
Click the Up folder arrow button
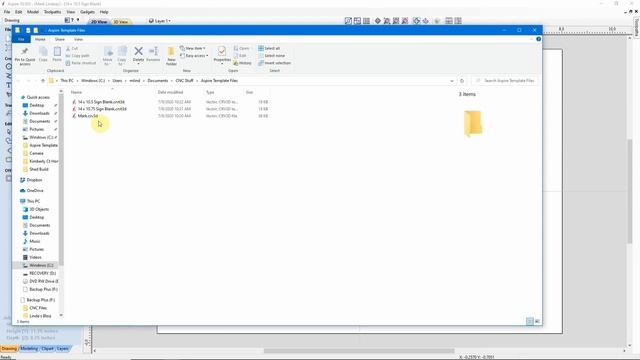pyautogui.click(x=42, y=81)
